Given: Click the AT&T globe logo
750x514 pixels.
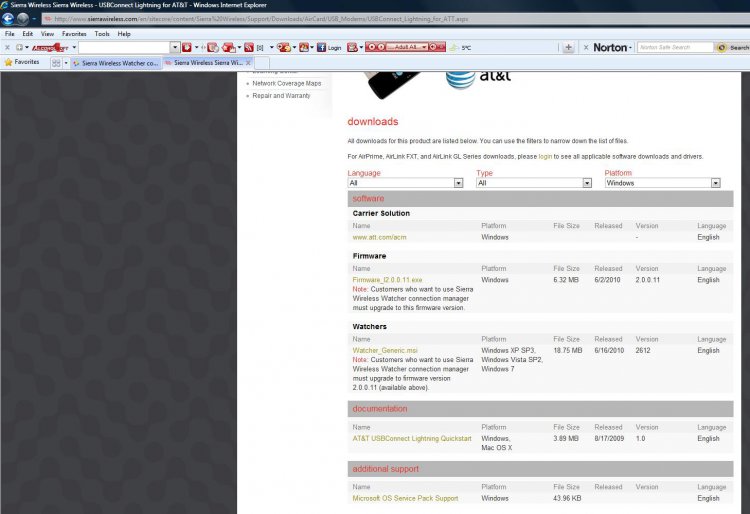Looking at the screenshot, I should (461, 80).
